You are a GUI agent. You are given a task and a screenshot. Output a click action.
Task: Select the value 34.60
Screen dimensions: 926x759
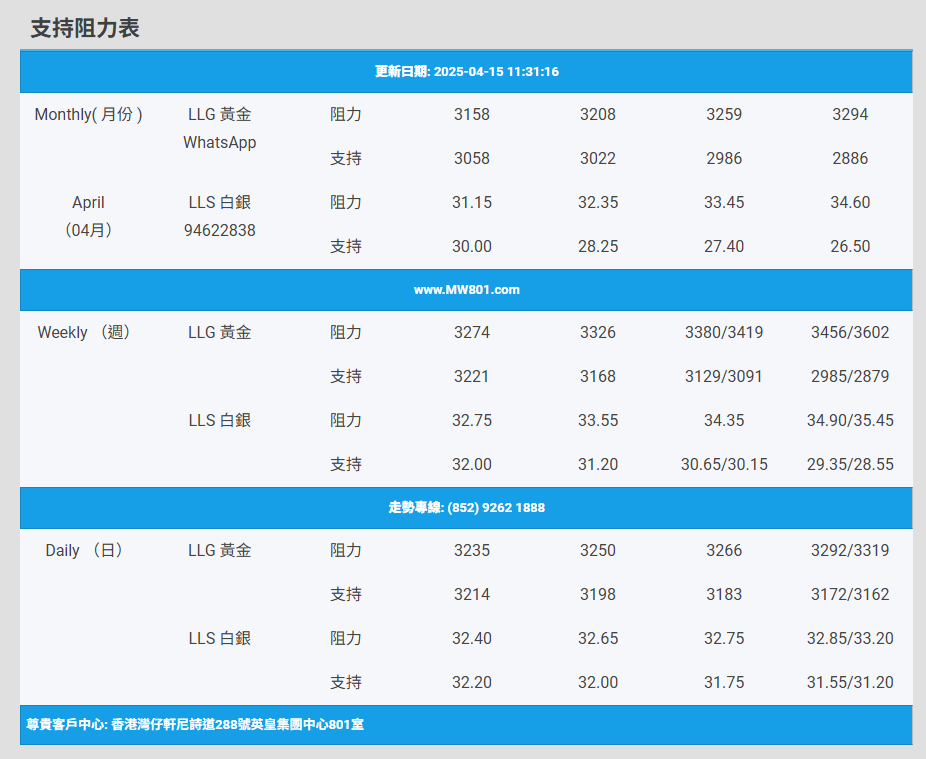[850, 202]
